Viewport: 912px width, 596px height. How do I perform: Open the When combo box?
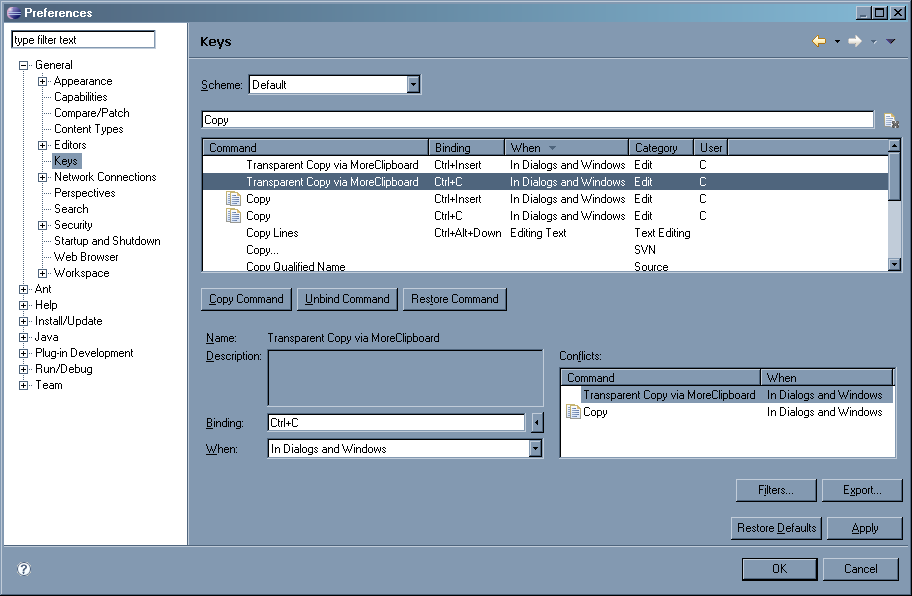535,449
